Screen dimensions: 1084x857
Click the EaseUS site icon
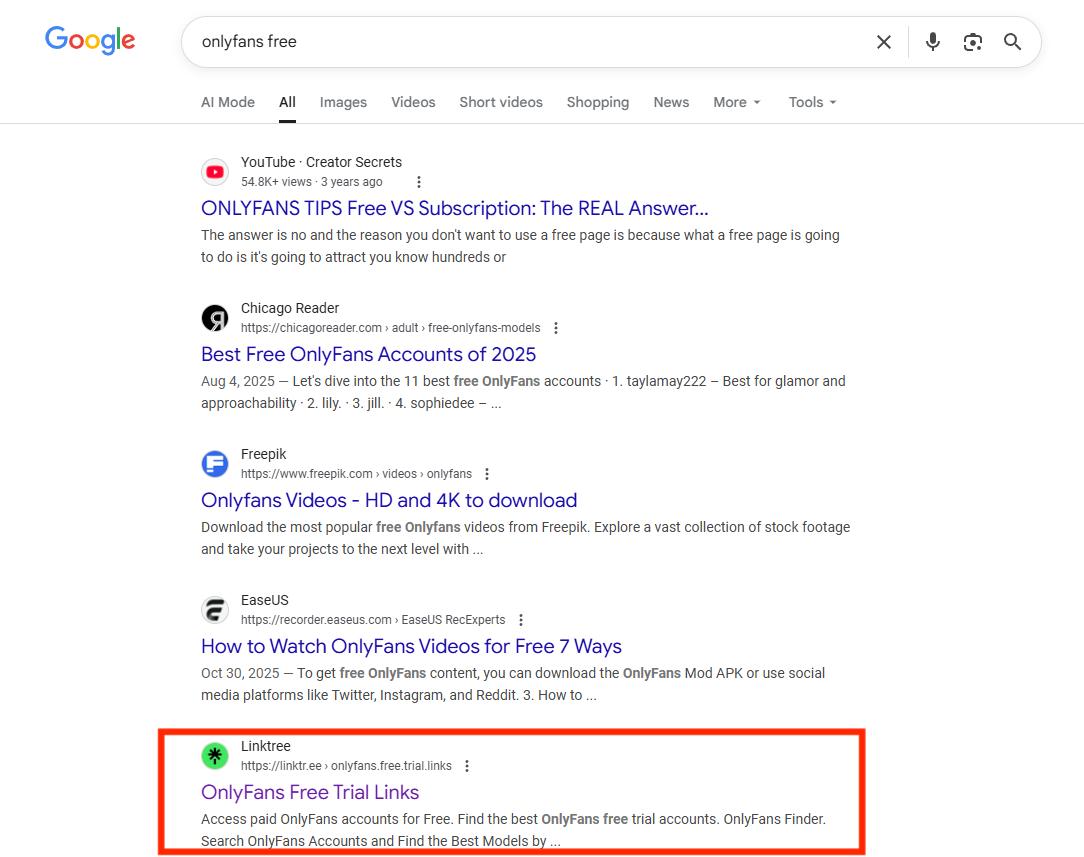pyautogui.click(x=215, y=610)
